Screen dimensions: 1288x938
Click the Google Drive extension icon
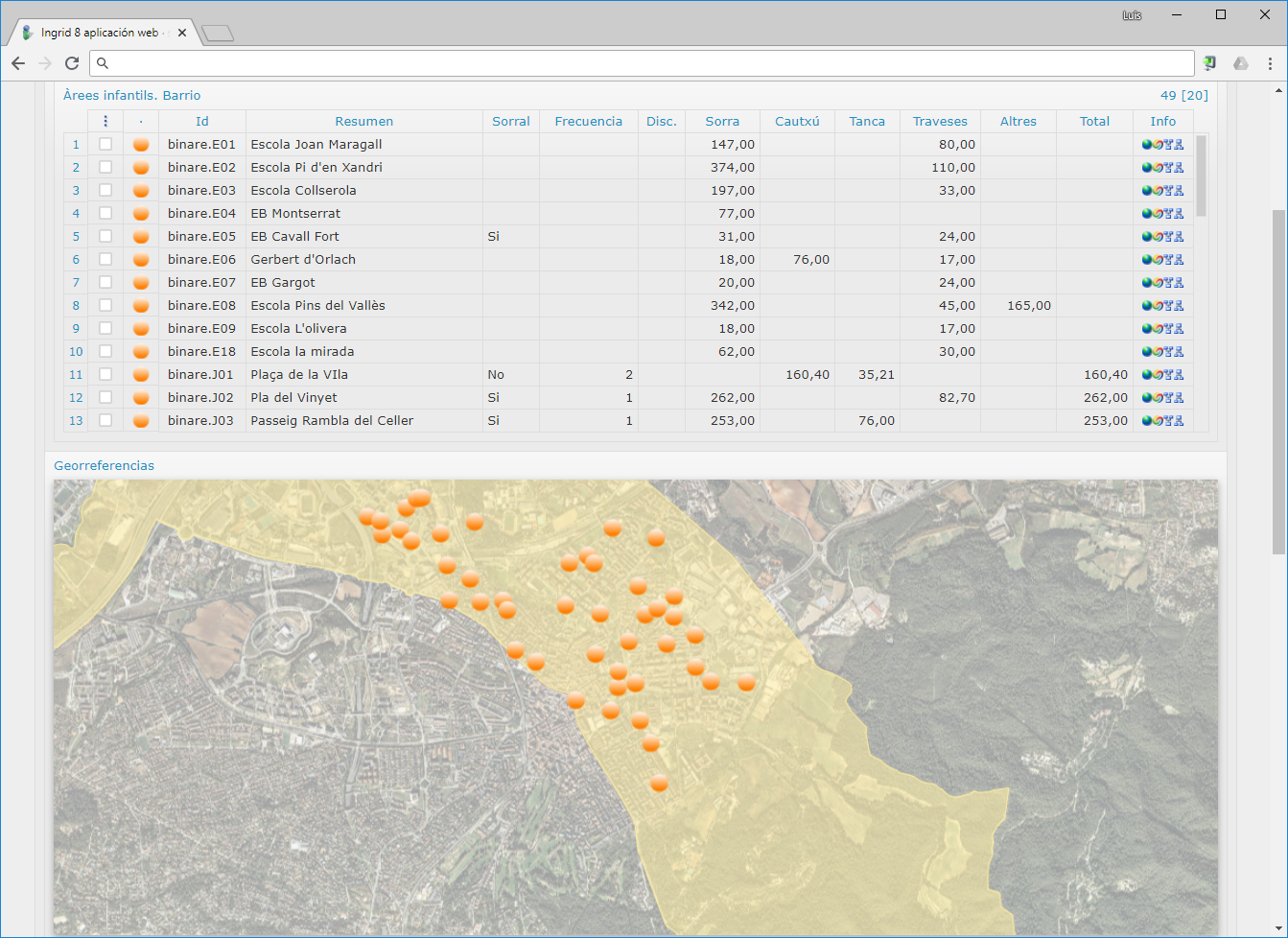pos(1240,63)
